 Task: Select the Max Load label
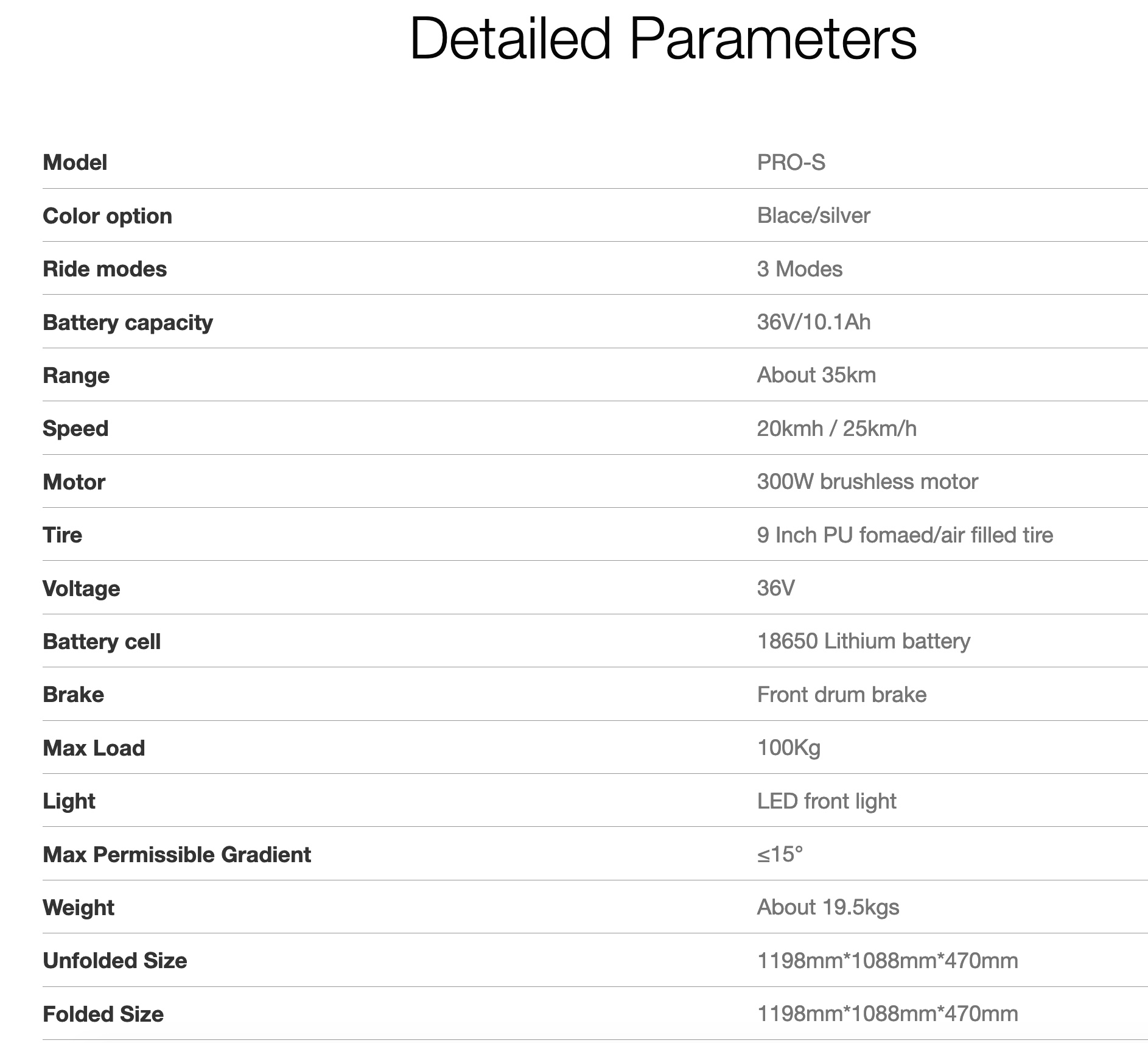(94, 748)
